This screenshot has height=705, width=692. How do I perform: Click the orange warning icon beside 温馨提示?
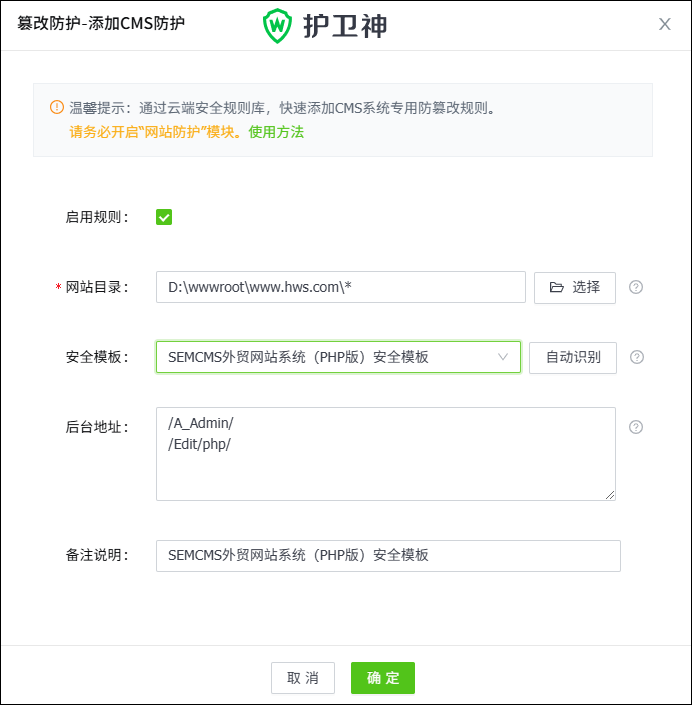(x=57, y=107)
